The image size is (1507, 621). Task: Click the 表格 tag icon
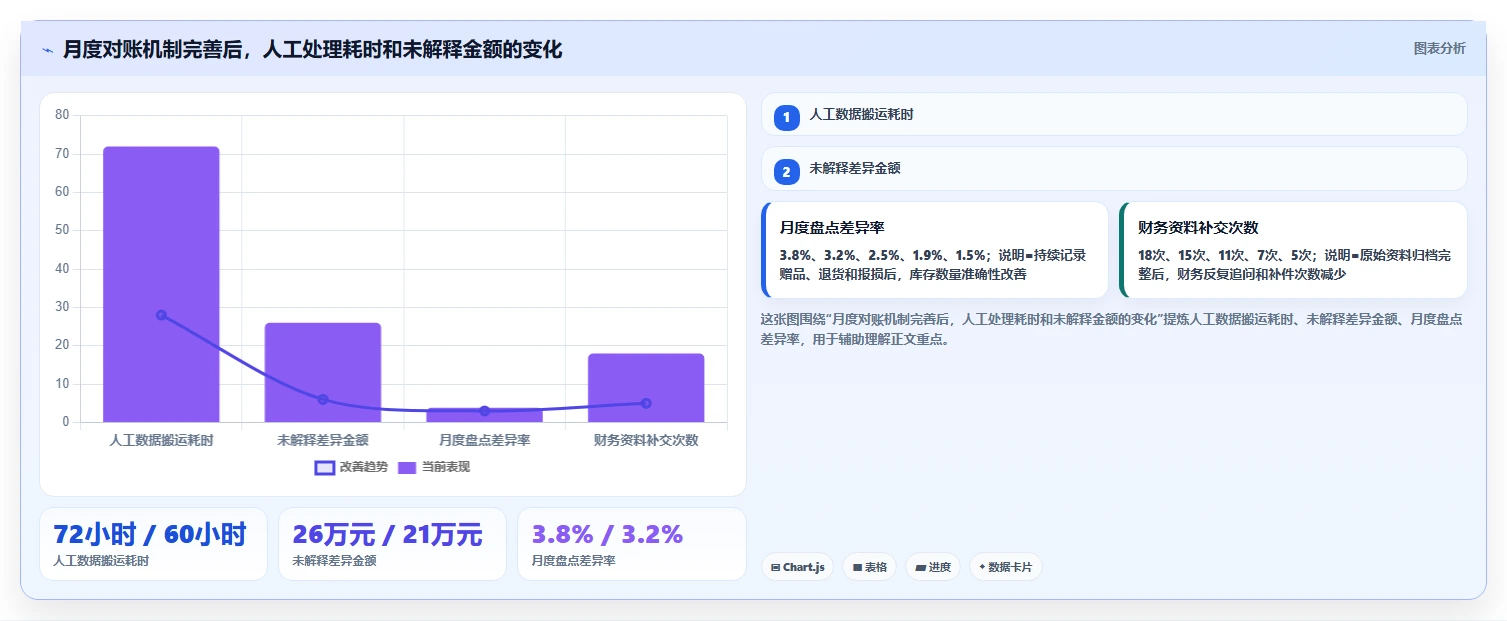[x=857, y=568]
